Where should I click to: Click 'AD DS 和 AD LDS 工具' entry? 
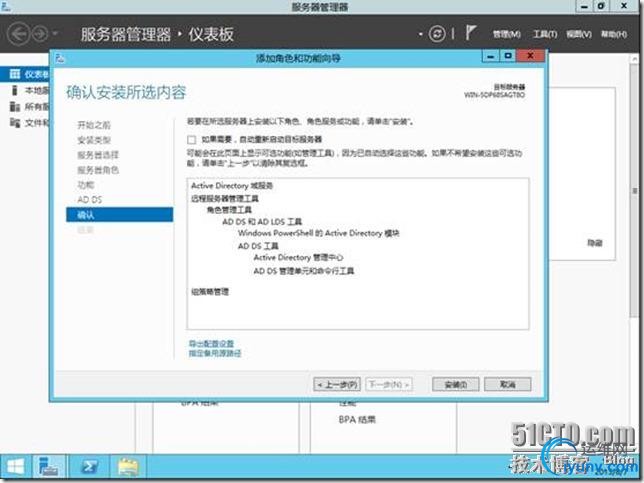pyautogui.click(x=262, y=222)
